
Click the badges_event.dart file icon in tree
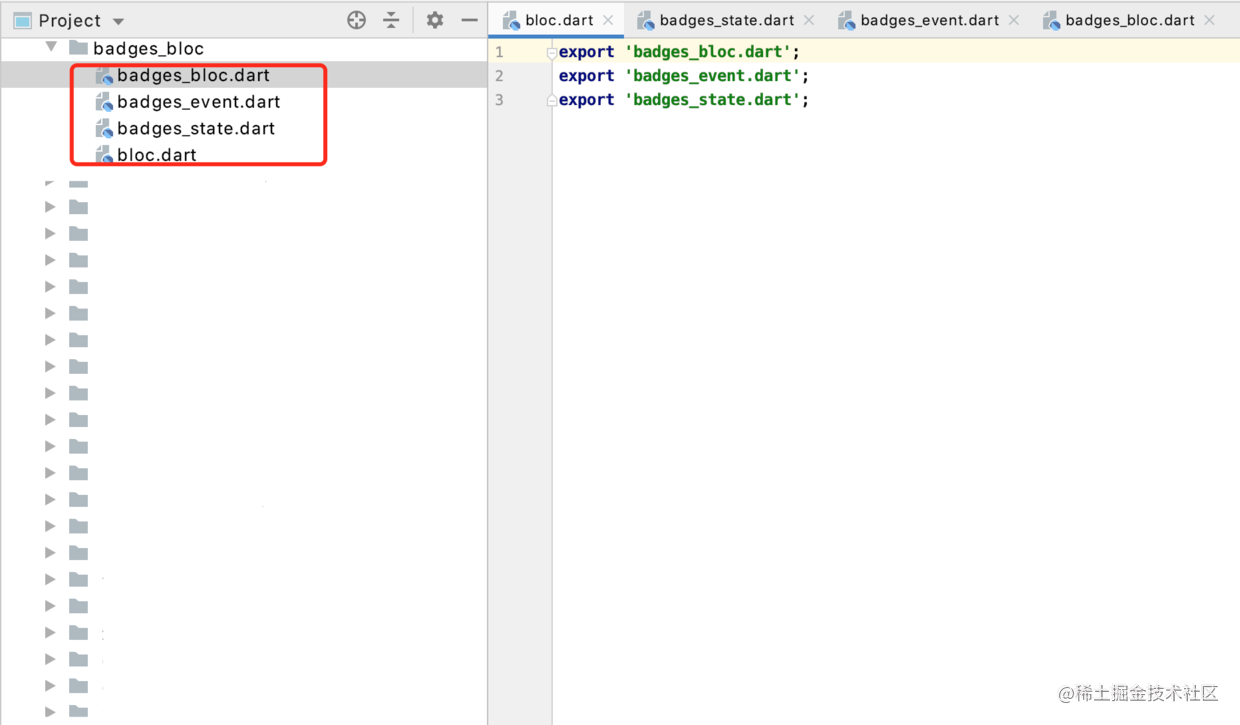click(103, 102)
